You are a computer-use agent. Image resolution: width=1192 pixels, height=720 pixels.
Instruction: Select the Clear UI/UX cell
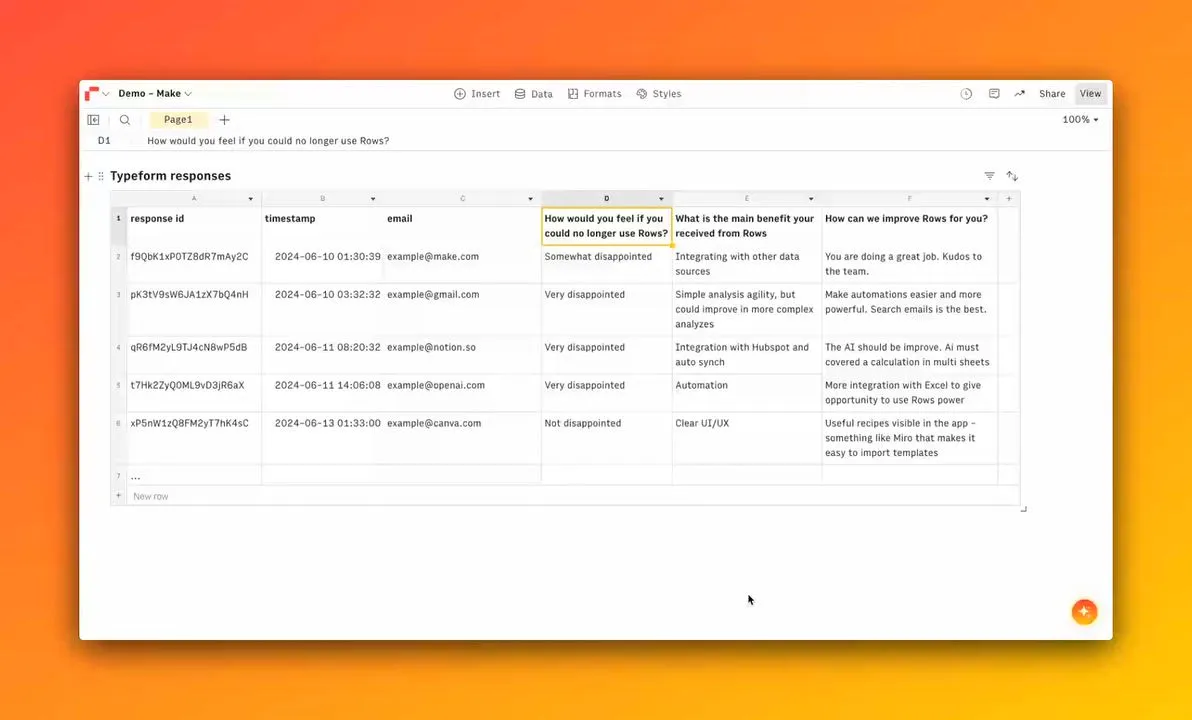click(x=747, y=438)
